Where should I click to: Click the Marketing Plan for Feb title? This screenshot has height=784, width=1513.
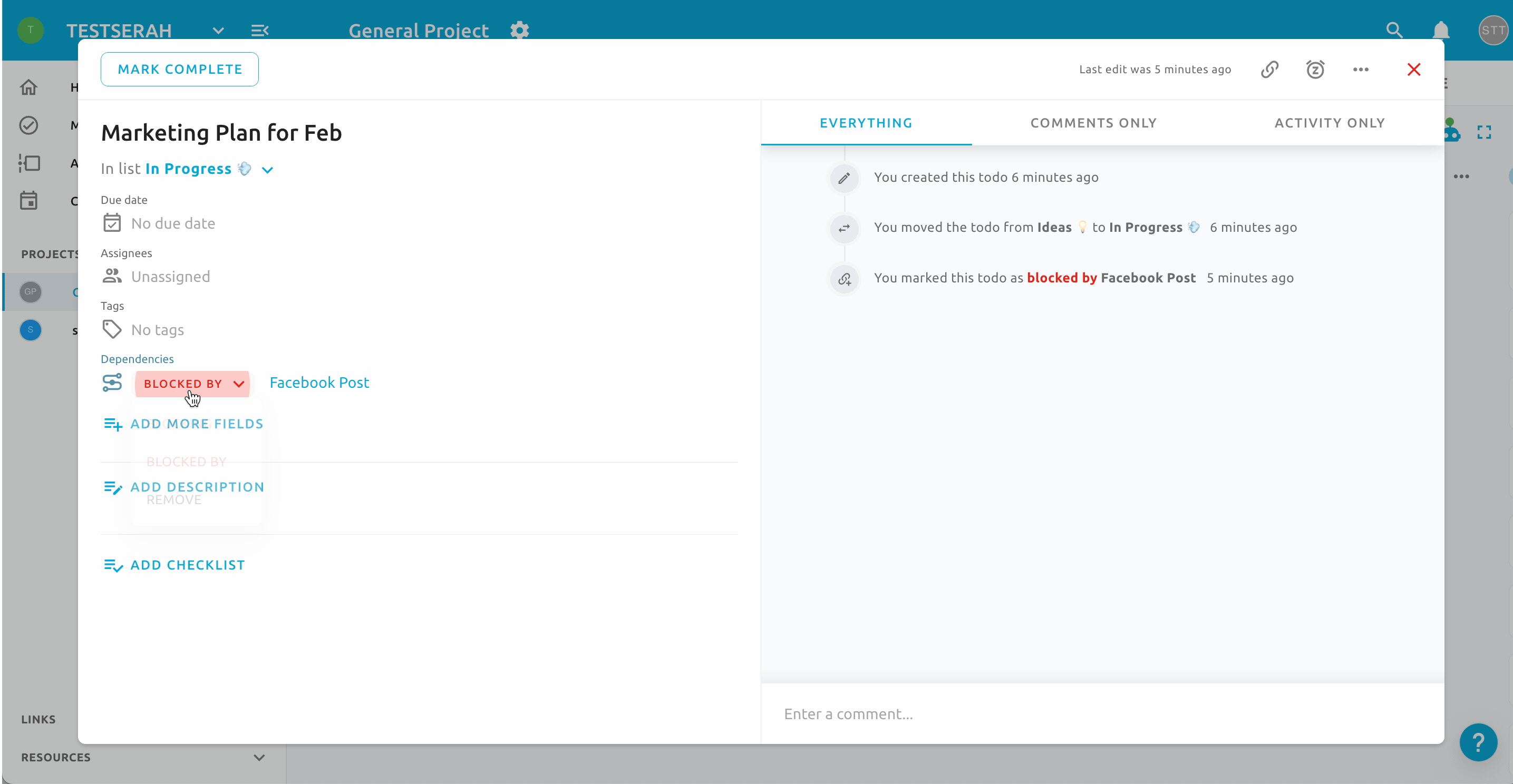point(221,133)
